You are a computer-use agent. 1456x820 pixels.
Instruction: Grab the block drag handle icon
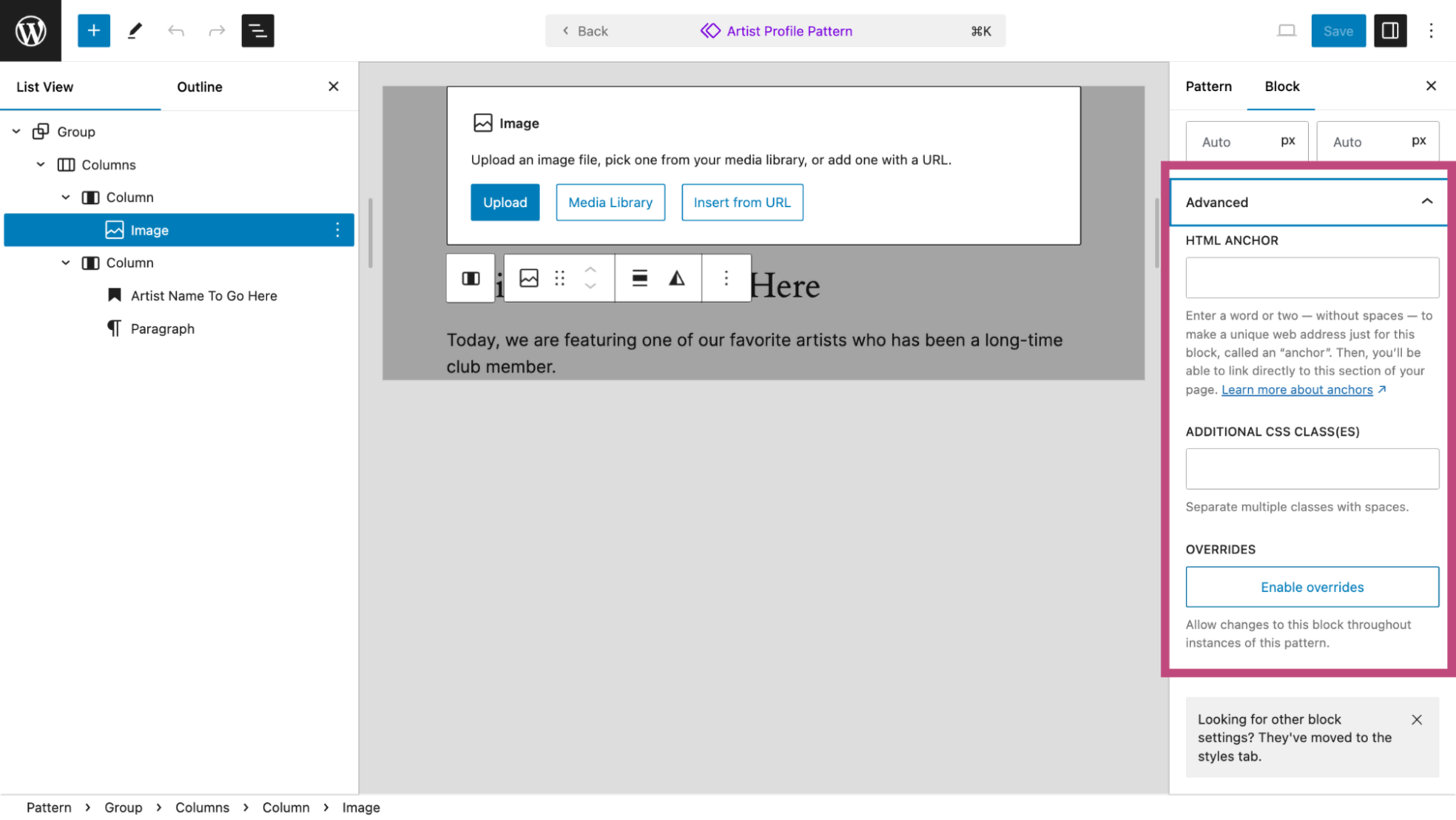[x=559, y=278]
